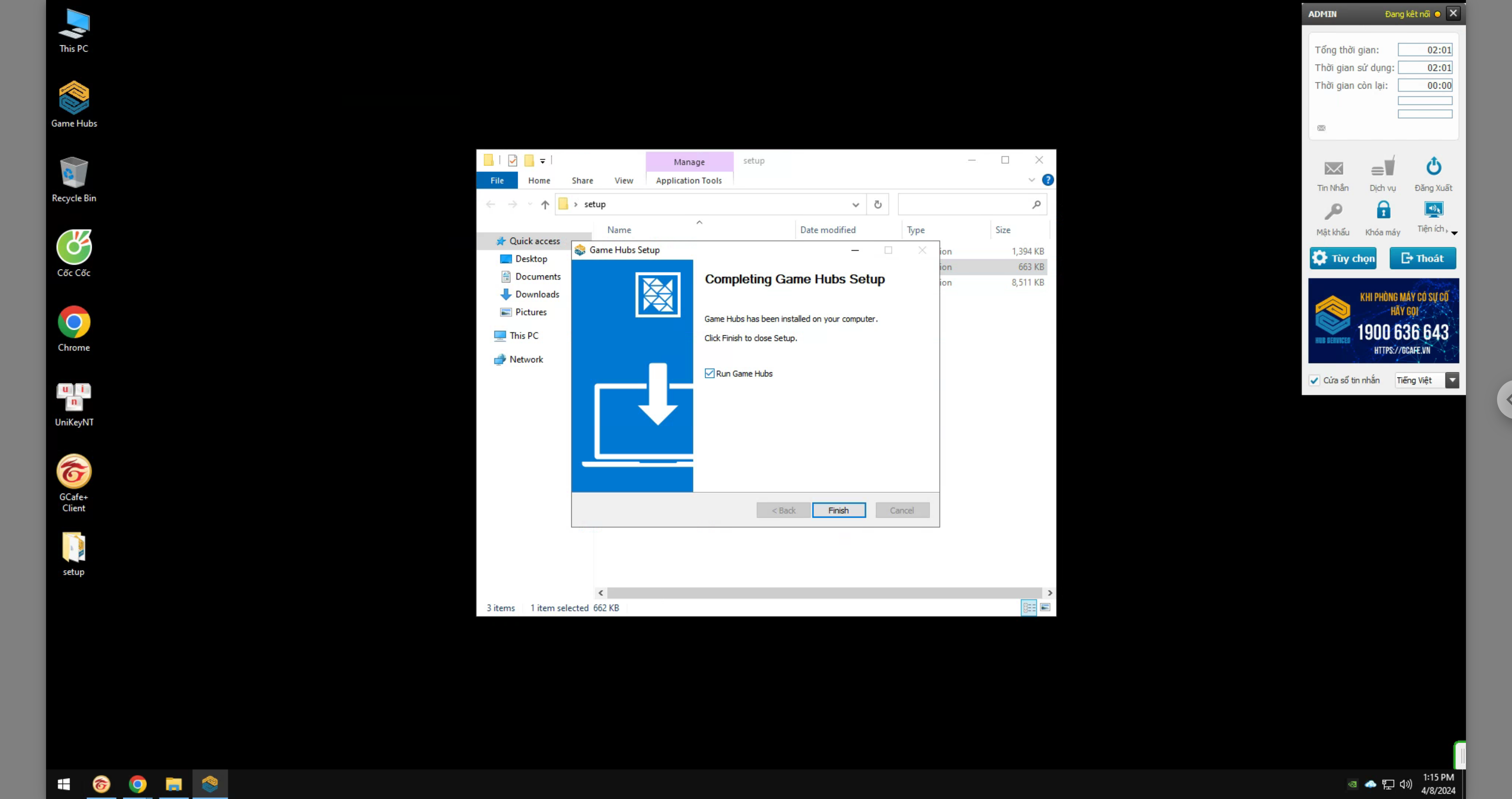Image resolution: width=1512 pixels, height=799 pixels.
Task: Open UniKeyNT desktop shortcut
Action: coord(74,403)
